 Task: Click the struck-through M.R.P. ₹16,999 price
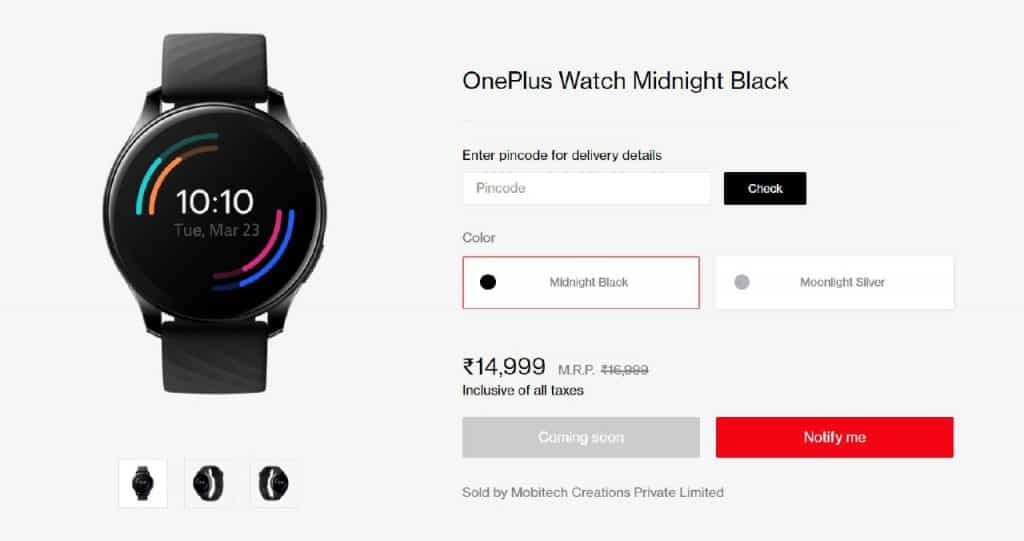(x=603, y=370)
